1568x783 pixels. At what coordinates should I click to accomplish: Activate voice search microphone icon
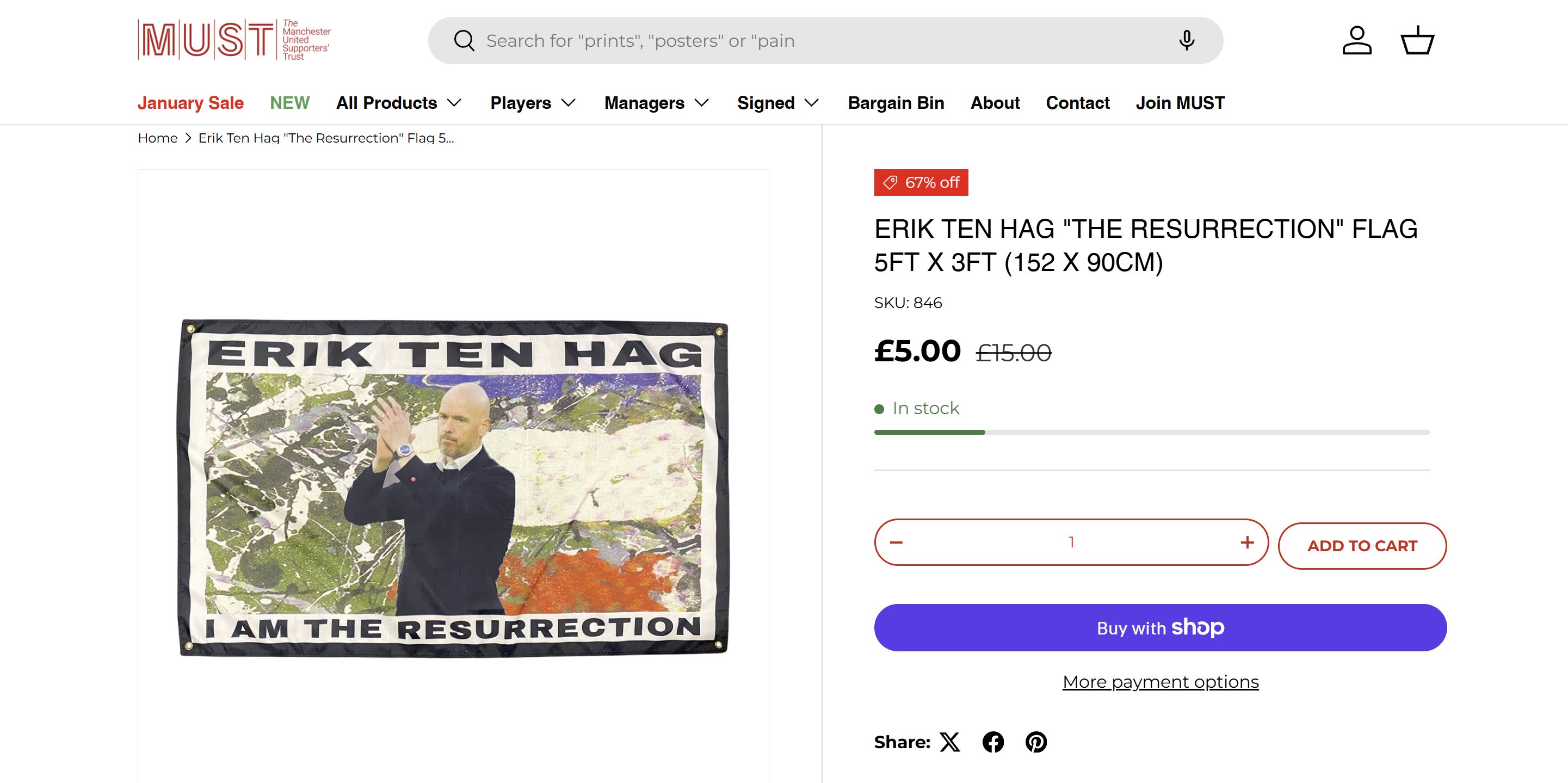point(1187,41)
